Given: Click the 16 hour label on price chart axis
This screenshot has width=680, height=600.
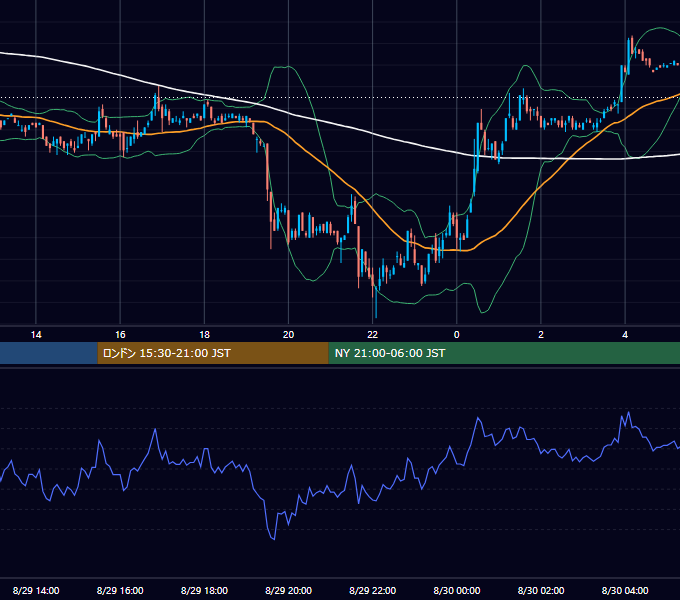Looking at the screenshot, I should [120, 335].
